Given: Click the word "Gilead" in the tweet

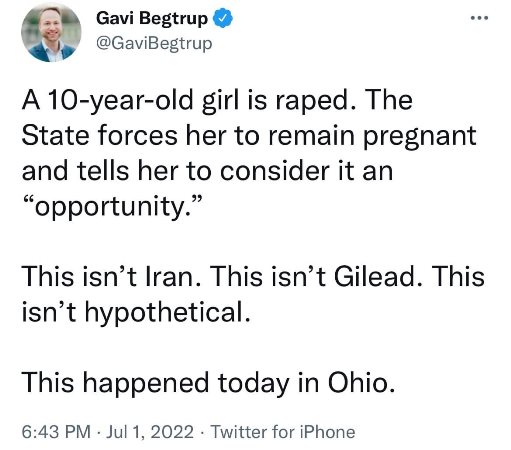Looking at the screenshot, I should (375, 277).
